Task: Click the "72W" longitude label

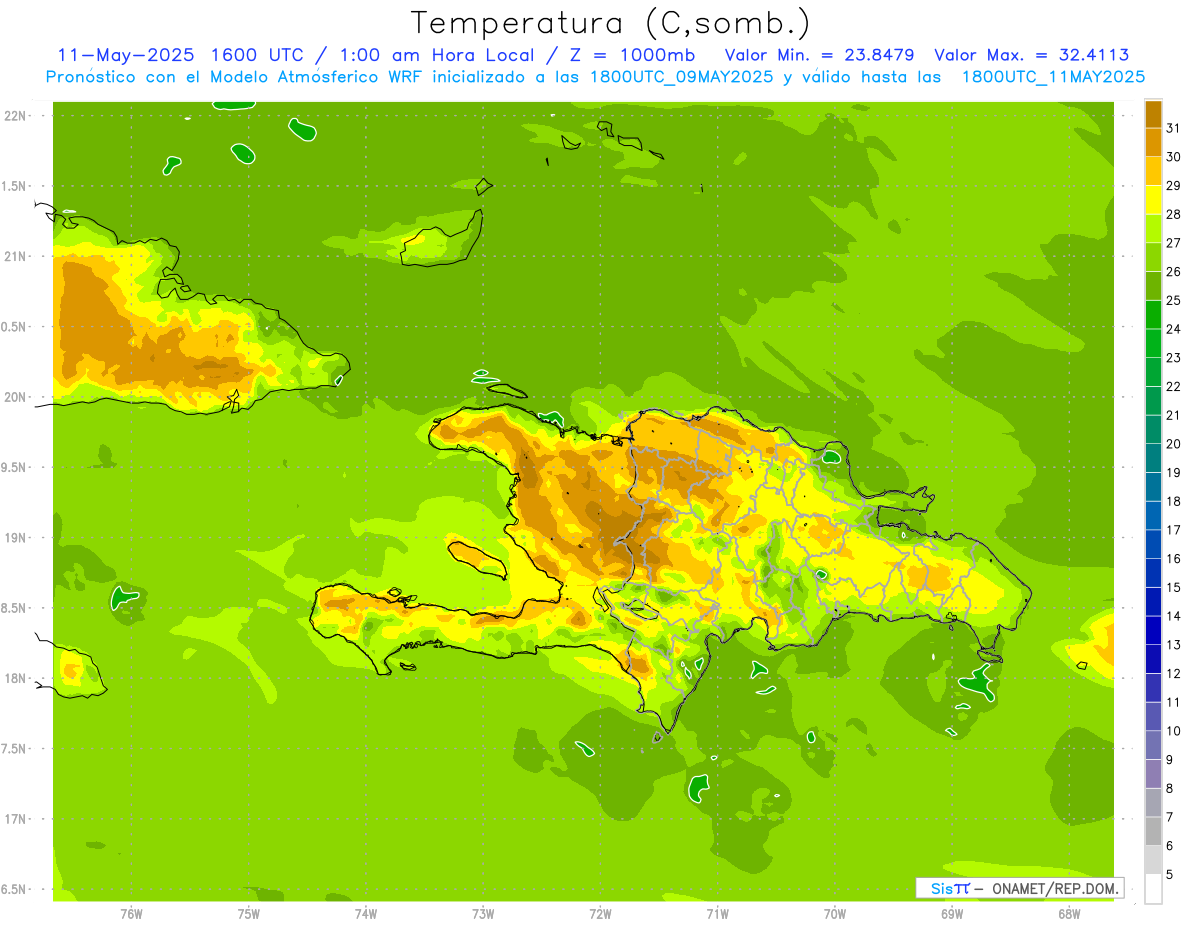Action: point(600,914)
